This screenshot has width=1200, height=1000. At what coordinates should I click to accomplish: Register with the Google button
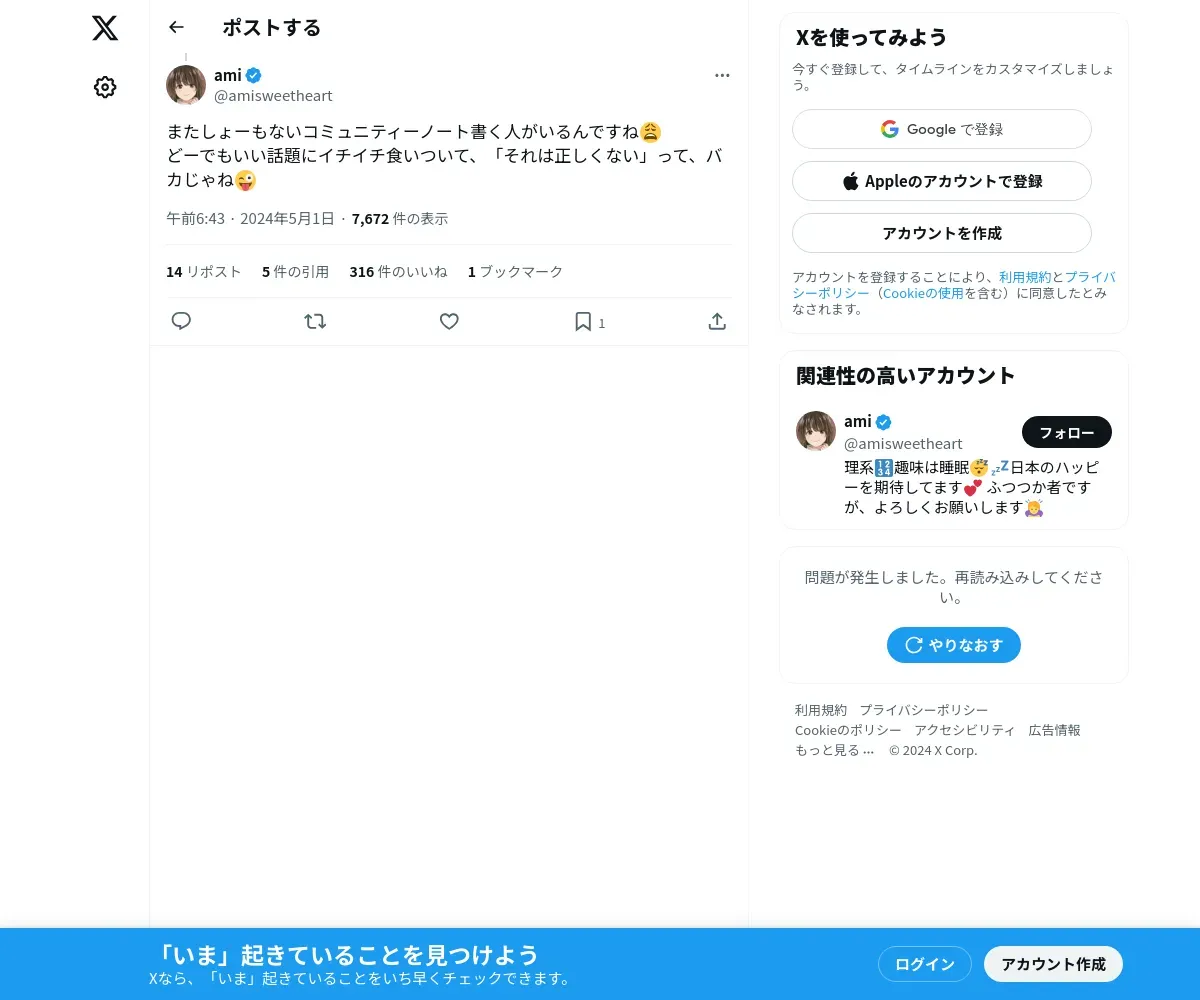coord(941,129)
